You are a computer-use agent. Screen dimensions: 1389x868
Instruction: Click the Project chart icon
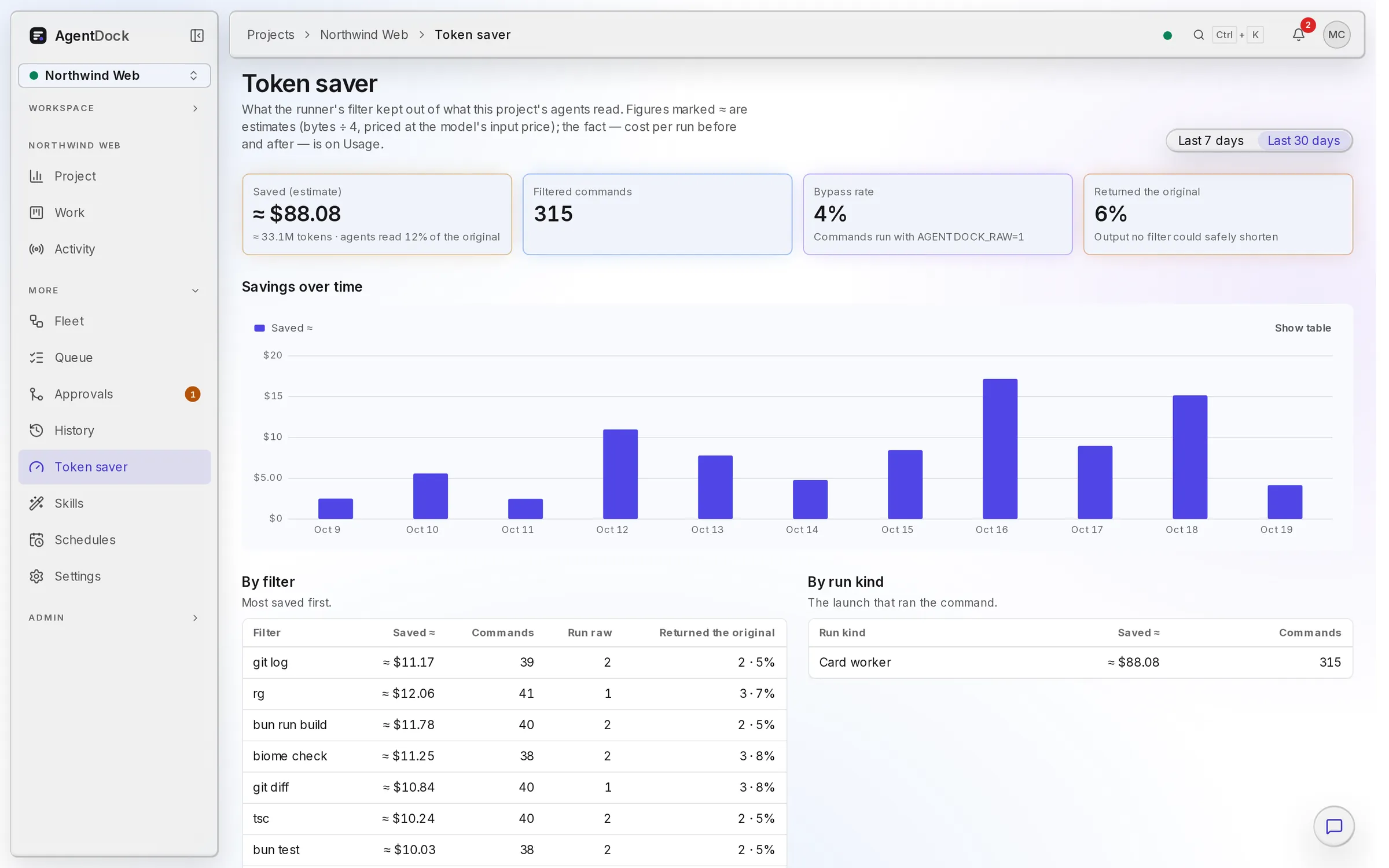[36, 176]
